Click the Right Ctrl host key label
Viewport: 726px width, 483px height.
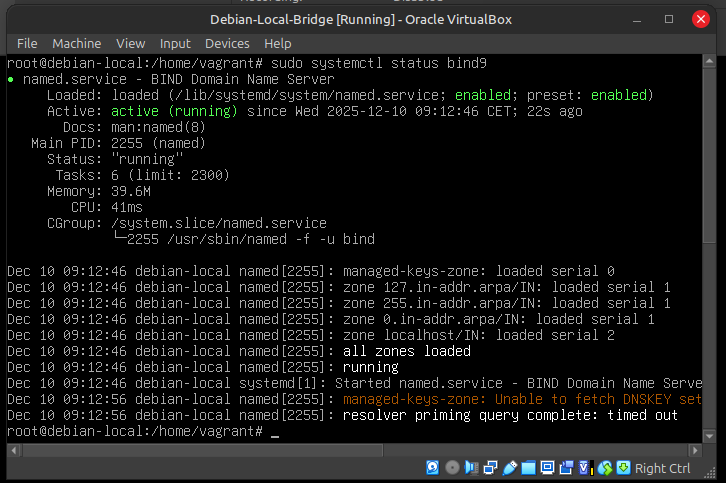point(663,468)
